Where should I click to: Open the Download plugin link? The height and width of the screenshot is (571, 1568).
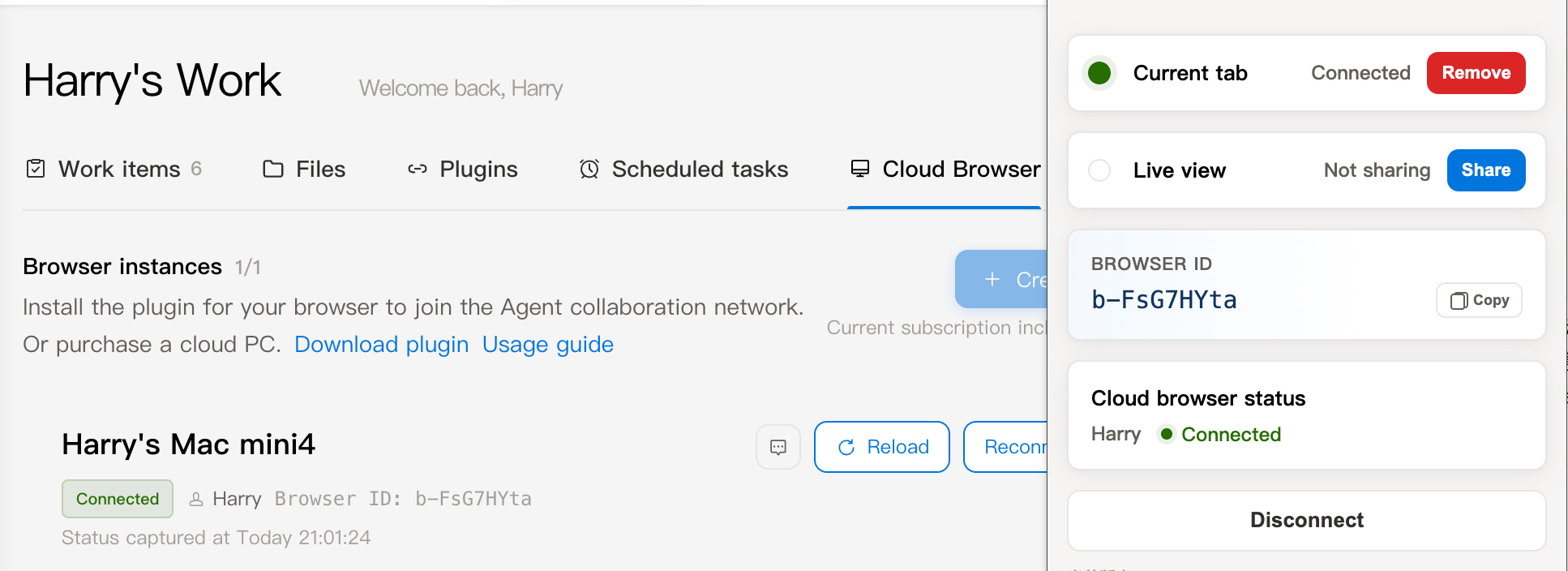point(382,345)
